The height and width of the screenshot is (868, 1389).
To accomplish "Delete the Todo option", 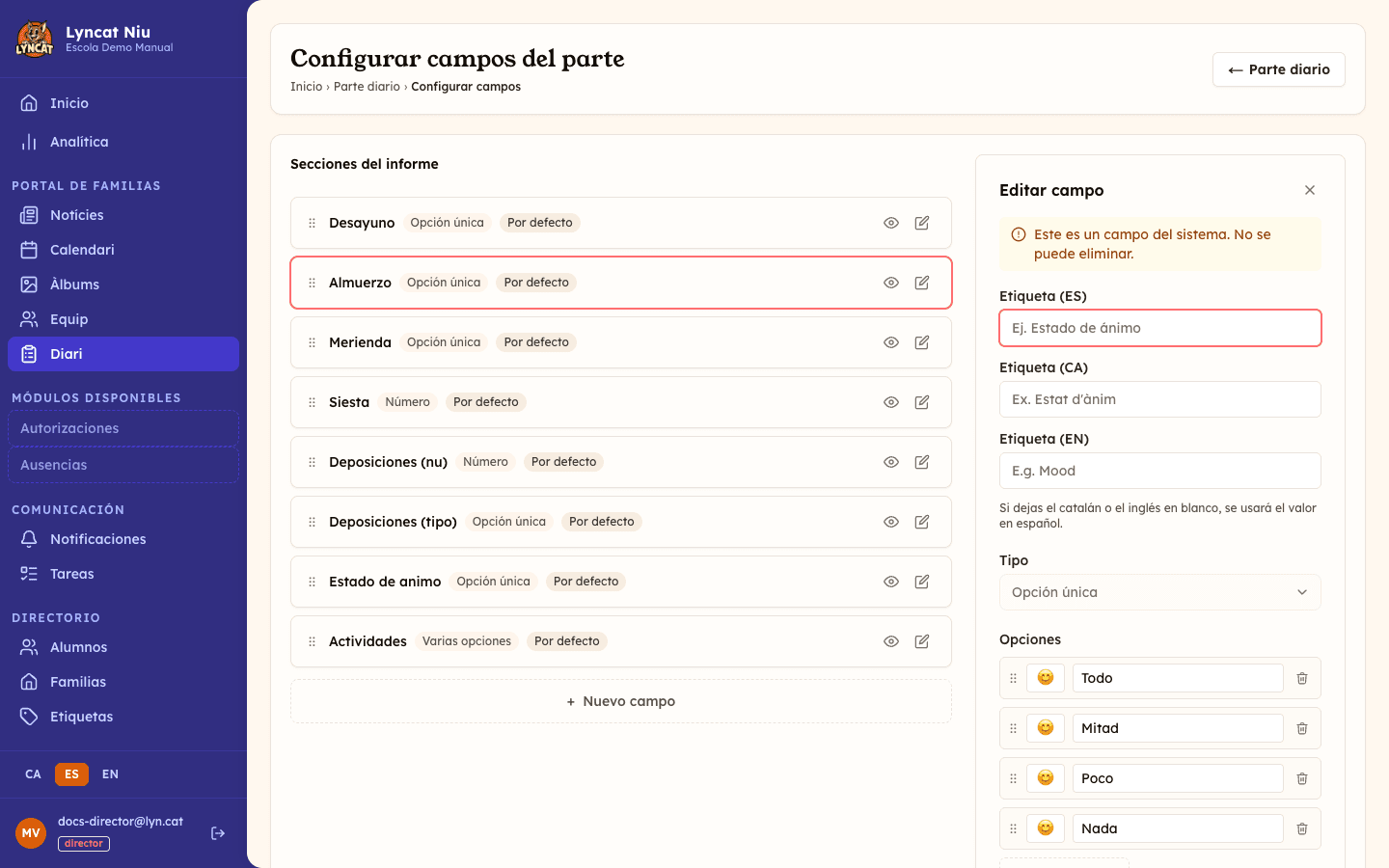I will pos(1302,678).
